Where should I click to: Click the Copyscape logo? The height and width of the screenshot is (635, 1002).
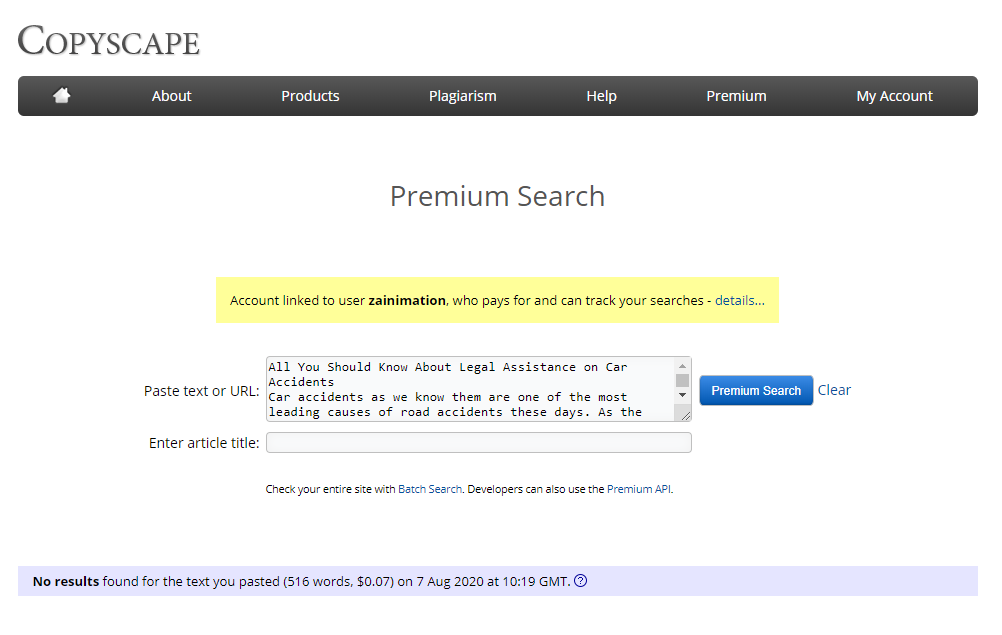tap(109, 41)
